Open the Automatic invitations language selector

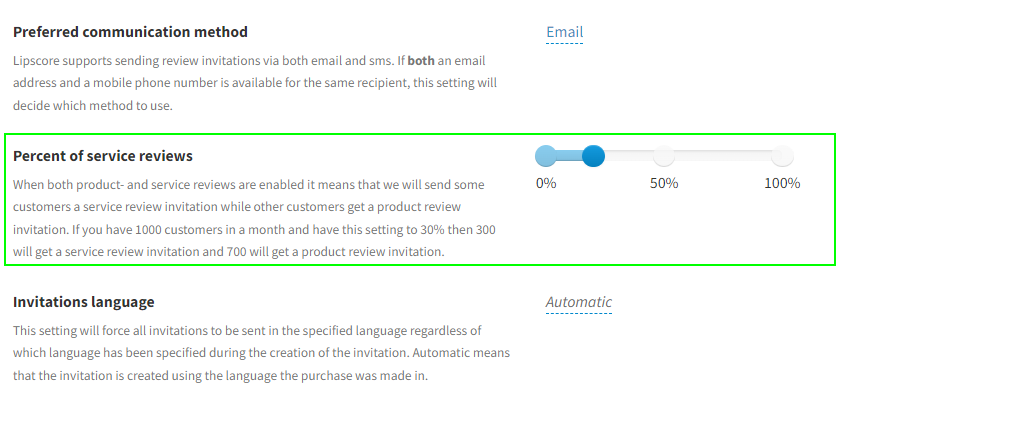pyautogui.click(x=578, y=302)
